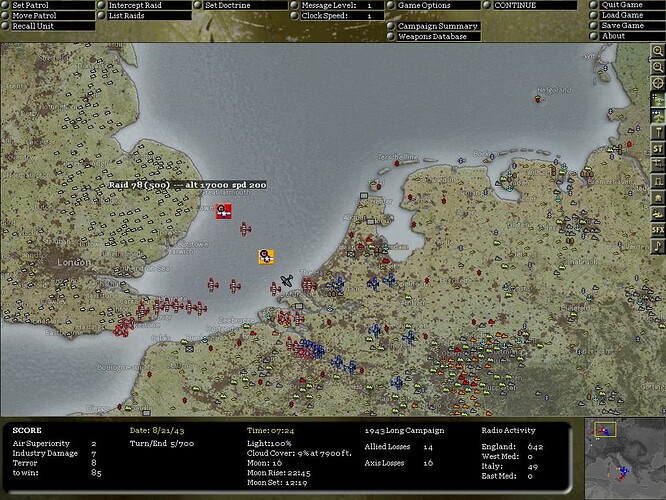Click the building sidebar icon

click(658, 198)
